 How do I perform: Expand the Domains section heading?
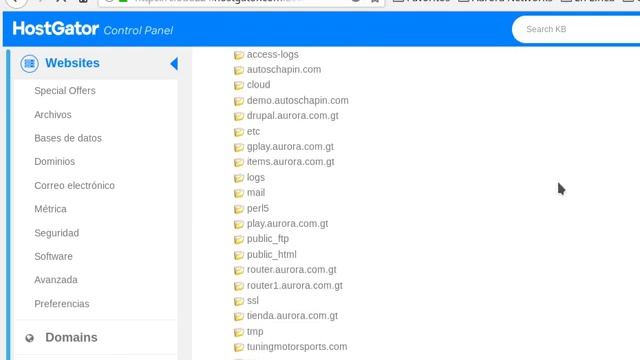71,338
